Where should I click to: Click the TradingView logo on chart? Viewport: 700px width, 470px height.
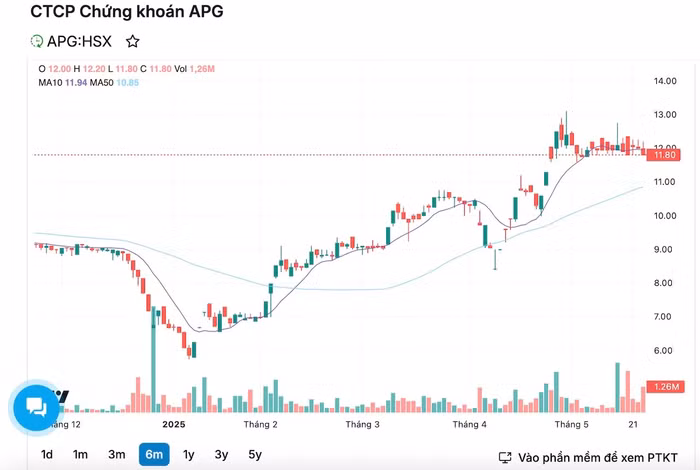pyautogui.click(x=61, y=396)
